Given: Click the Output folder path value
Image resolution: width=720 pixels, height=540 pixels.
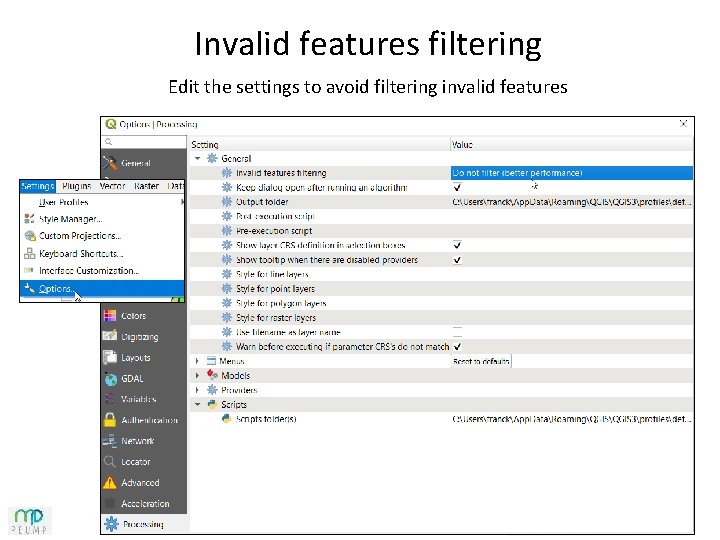Looking at the screenshot, I should click(572, 202).
